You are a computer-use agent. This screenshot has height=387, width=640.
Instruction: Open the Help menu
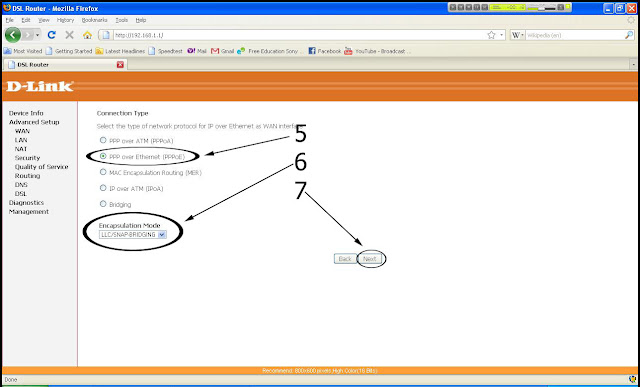[x=141, y=20]
